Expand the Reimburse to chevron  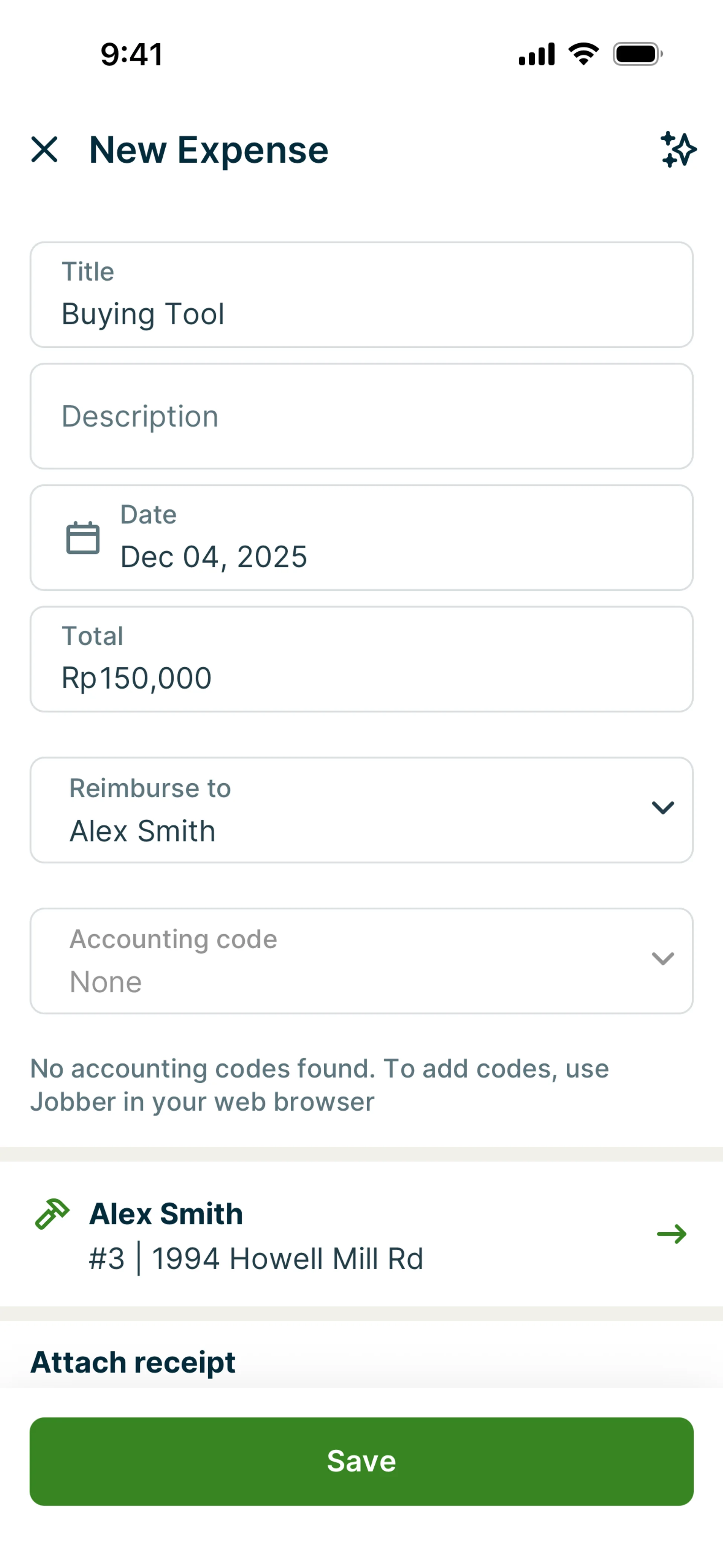point(663,808)
